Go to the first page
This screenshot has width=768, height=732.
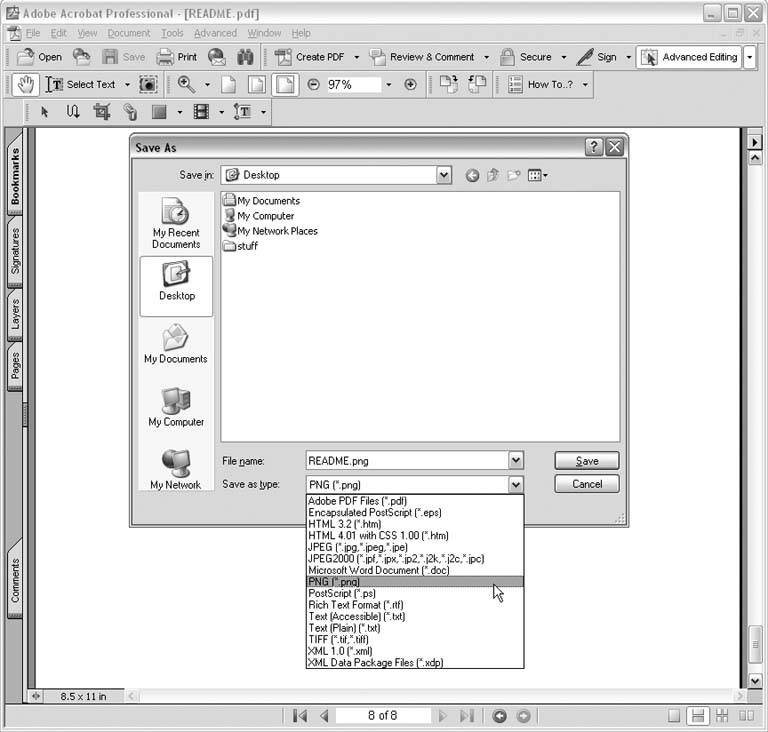coord(300,716)
